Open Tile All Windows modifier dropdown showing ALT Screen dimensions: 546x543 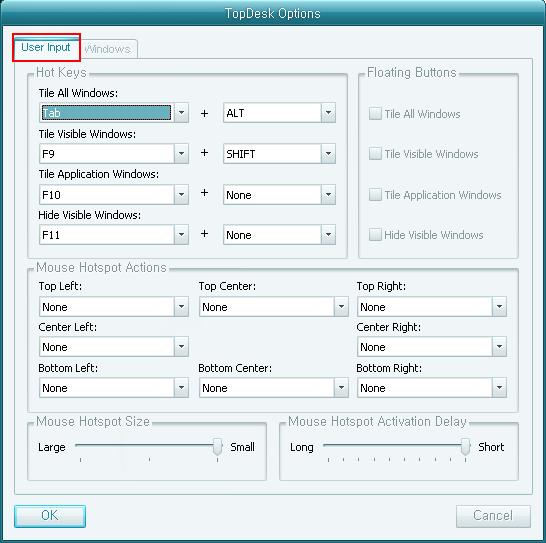279,113
